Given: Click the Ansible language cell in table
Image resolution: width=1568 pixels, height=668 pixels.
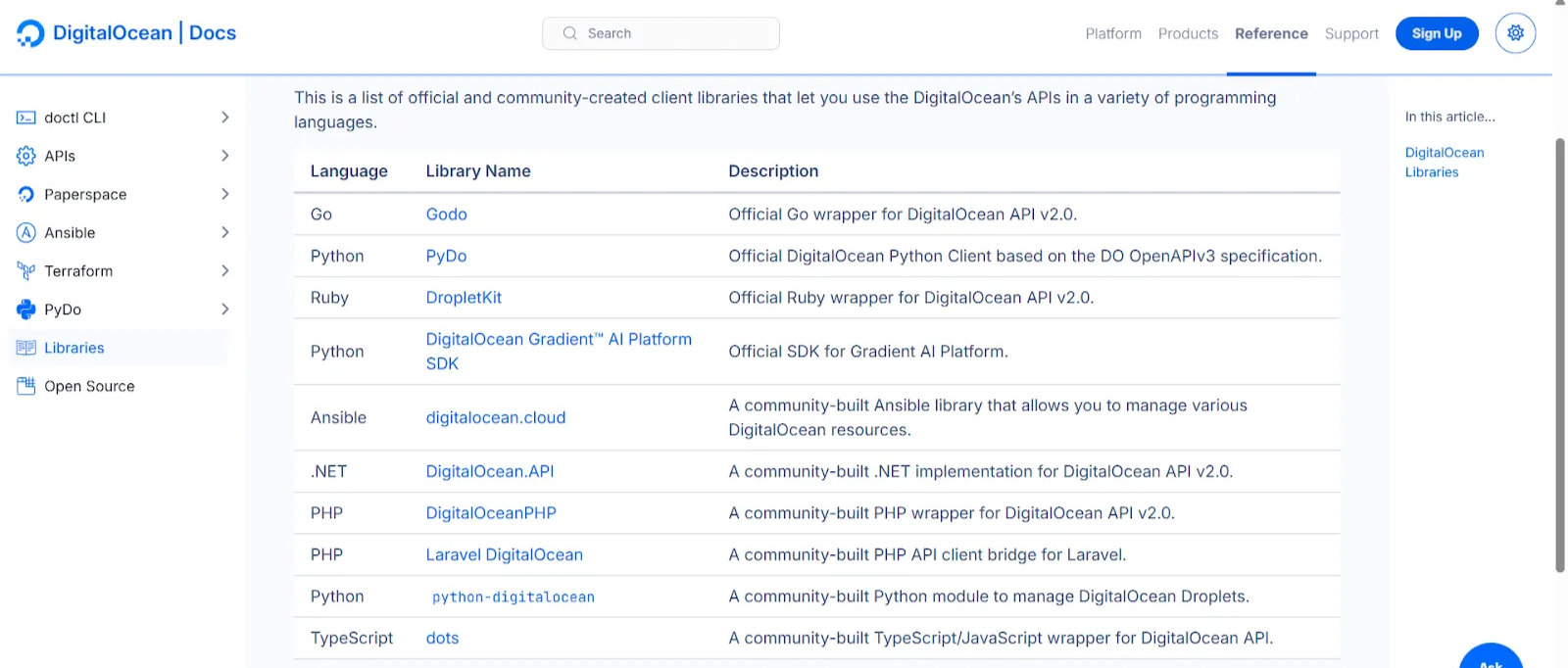Looking at the screenshot, I should click(x=338, y=417).
